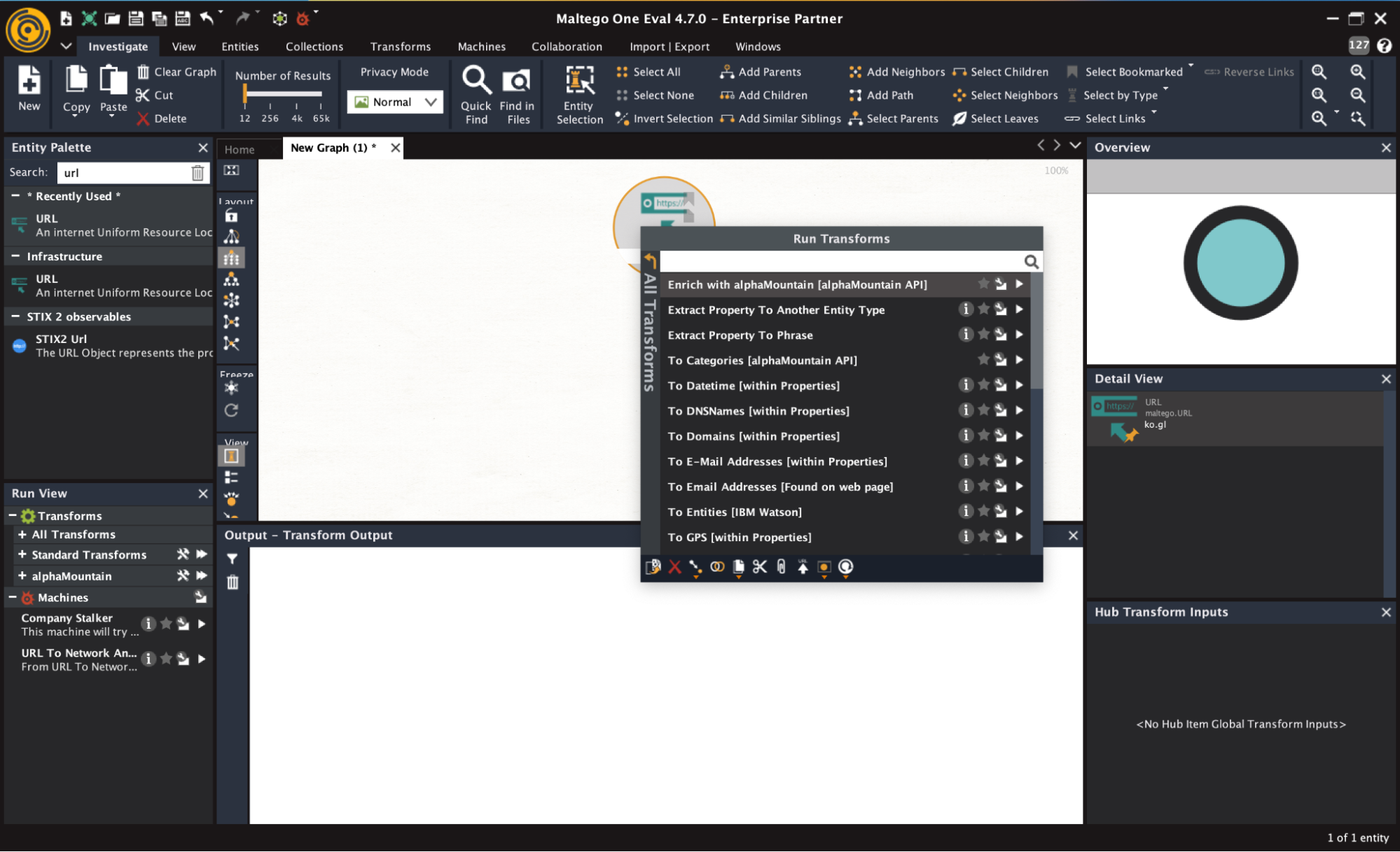Star the URL To Network machine
1400x852 pixels.
tap(166, 658)
